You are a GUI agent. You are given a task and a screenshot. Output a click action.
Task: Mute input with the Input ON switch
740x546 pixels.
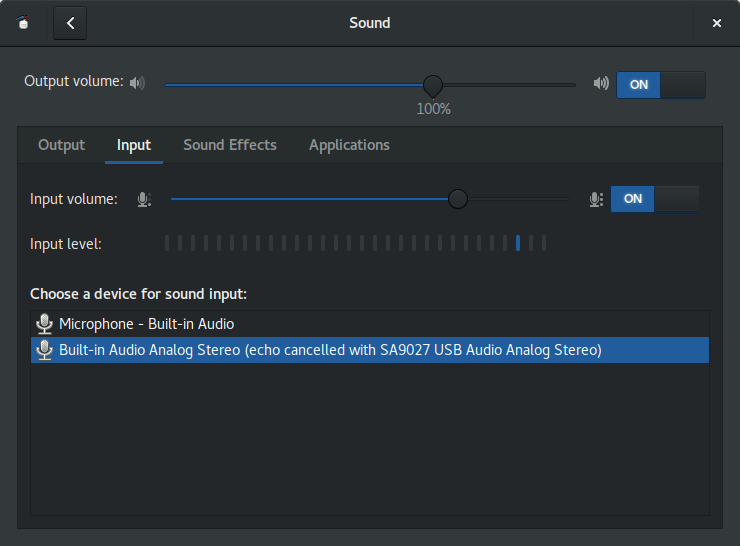pyautogui.click(x=655, y=199)
